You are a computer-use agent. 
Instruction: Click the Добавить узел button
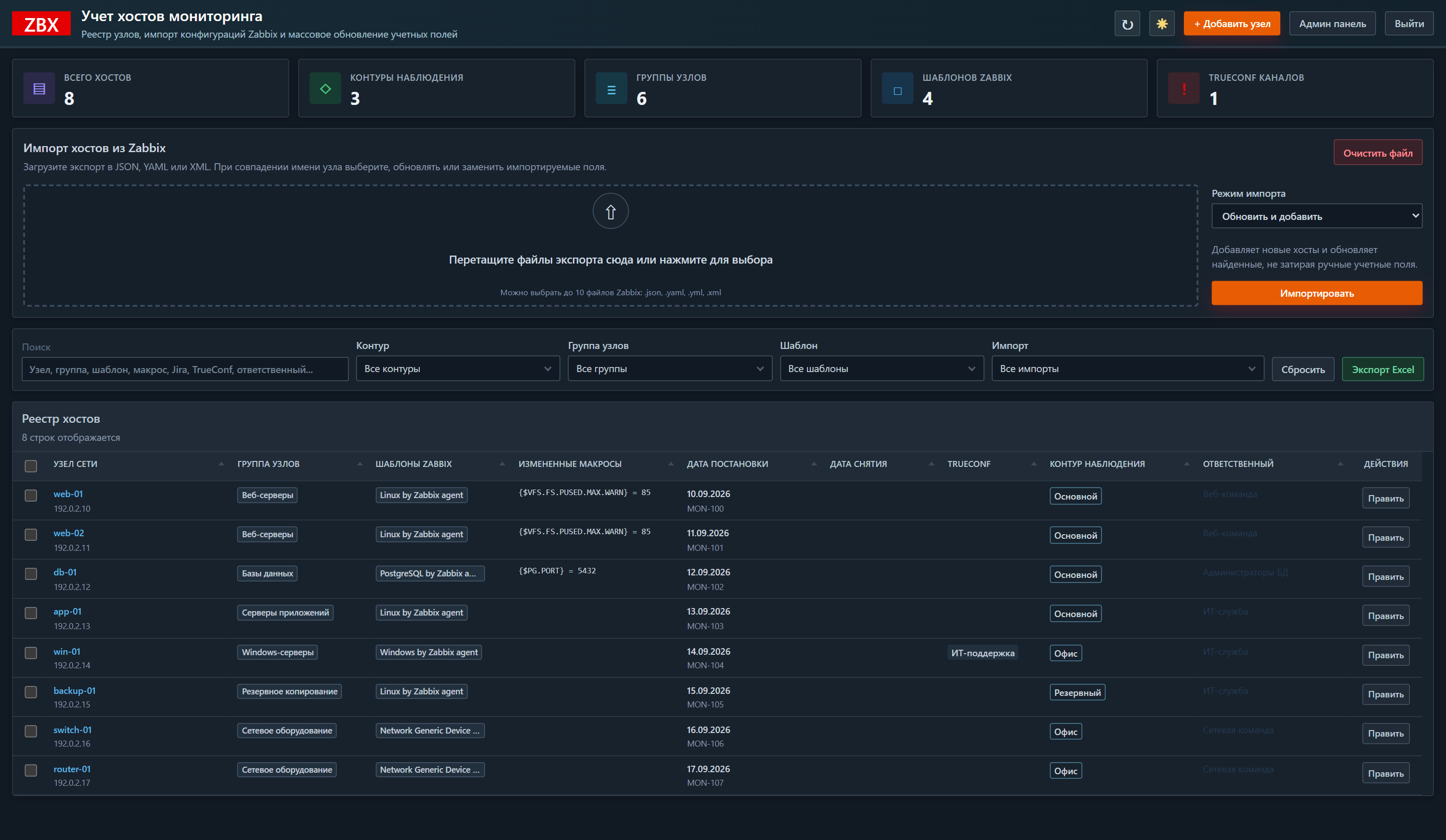click(x=1232, y=24)
